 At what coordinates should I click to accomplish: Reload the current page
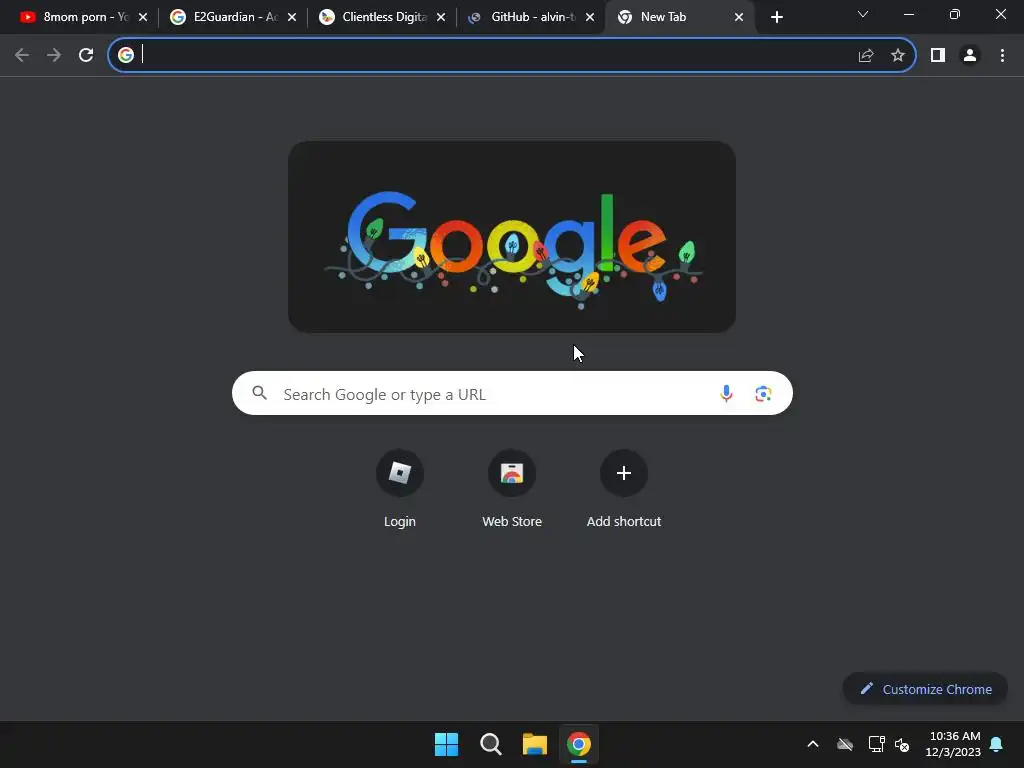click(86, 56)
